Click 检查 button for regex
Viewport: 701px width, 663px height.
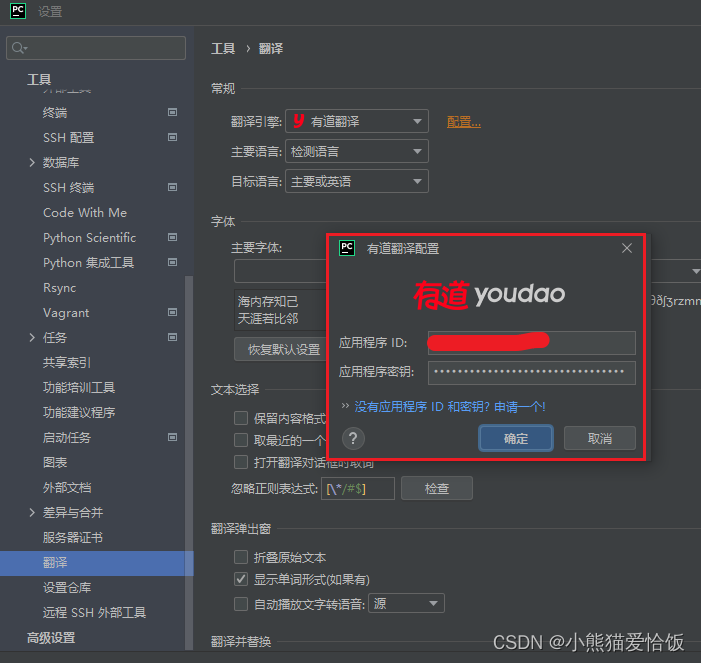(x=437, y=488)
